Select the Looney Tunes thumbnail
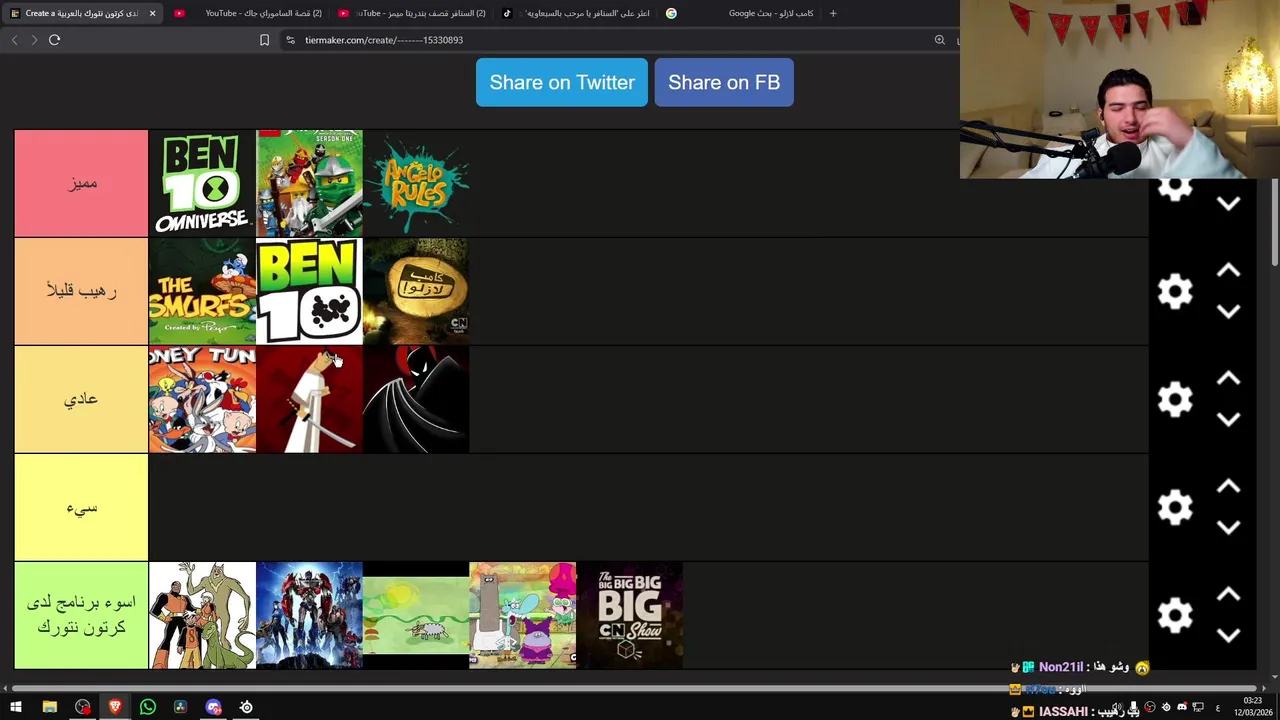 click(202, 399)
